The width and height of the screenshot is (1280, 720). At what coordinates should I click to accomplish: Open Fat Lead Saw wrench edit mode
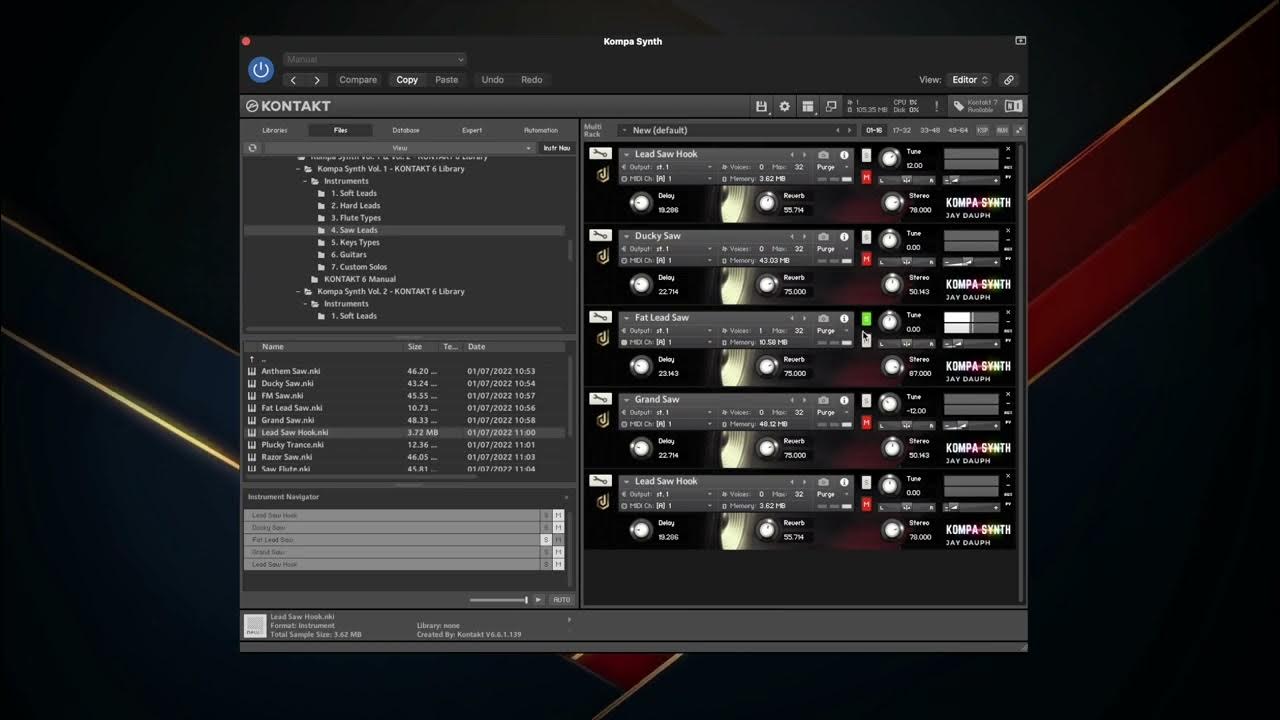tap(600, 318)
